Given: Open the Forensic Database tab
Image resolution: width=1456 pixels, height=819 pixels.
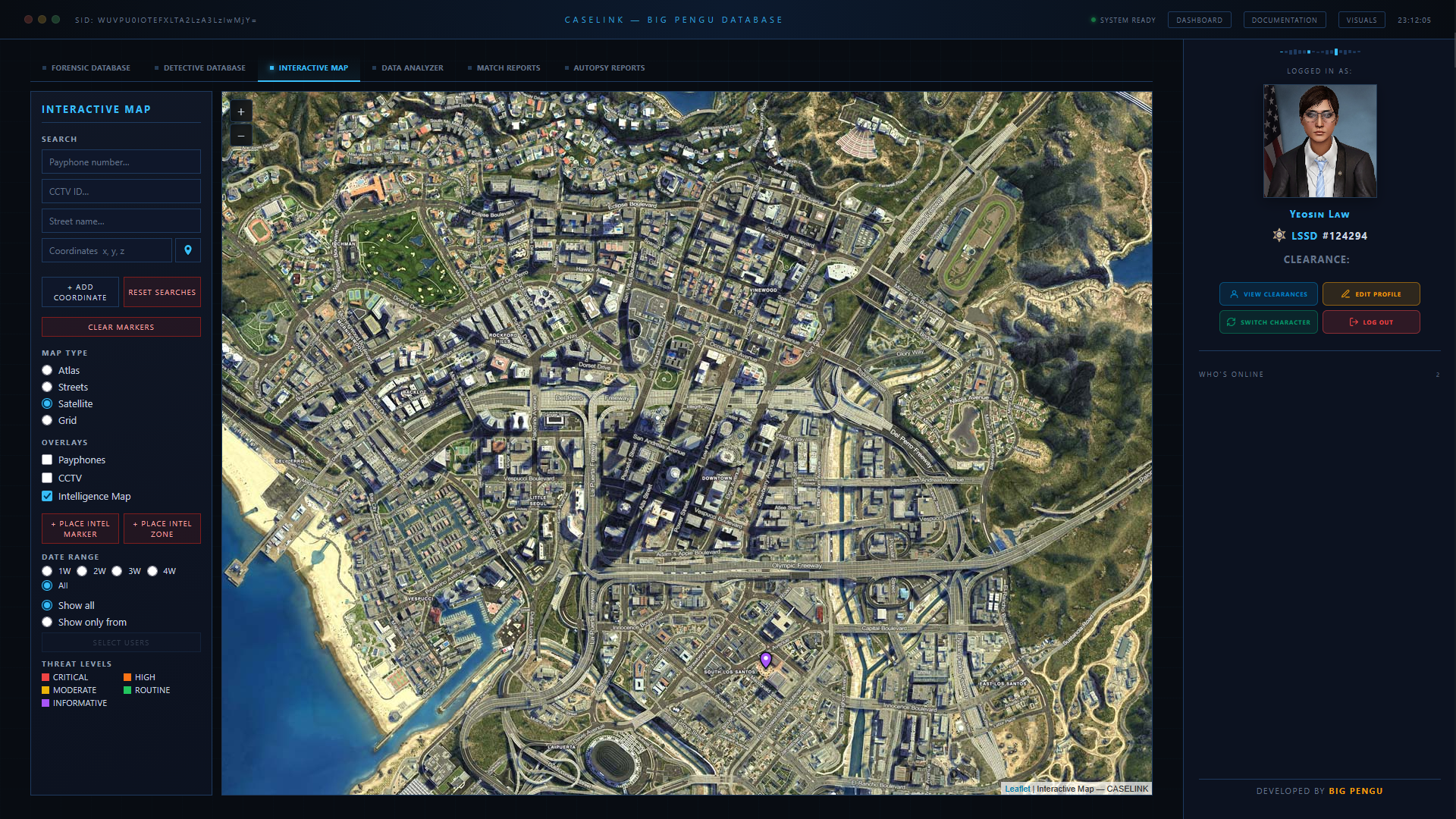Looking at the screenshot, I should point(86,68).
